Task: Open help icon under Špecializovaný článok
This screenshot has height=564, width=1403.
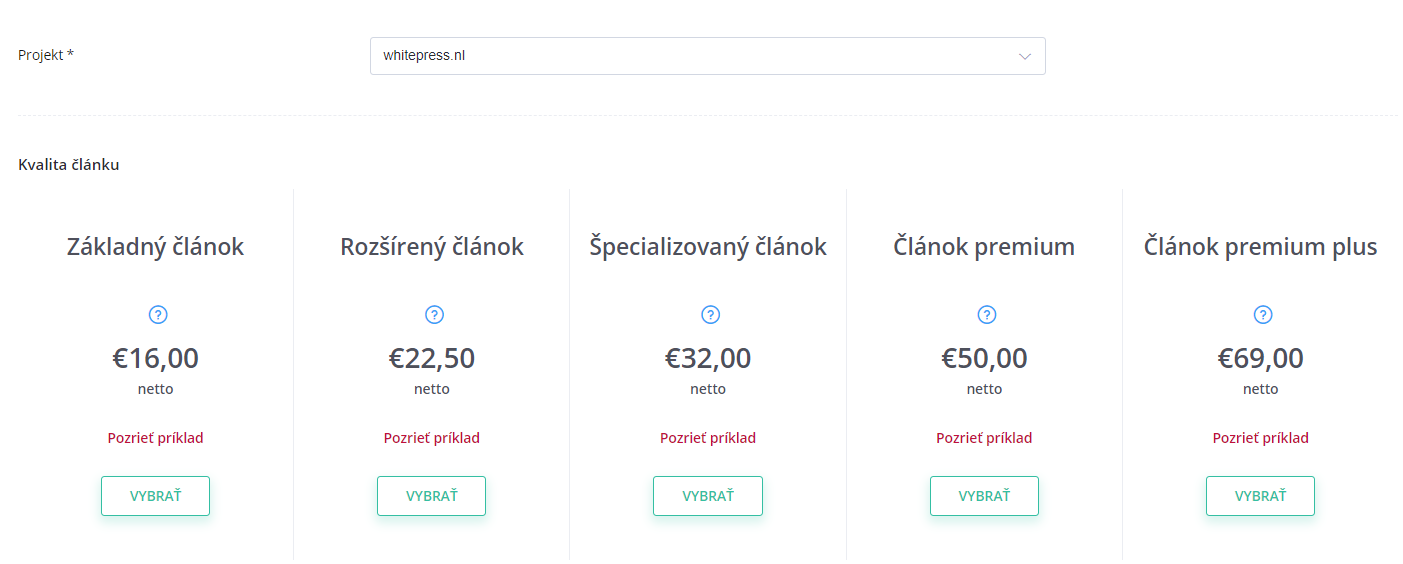Action: [710, 315]
